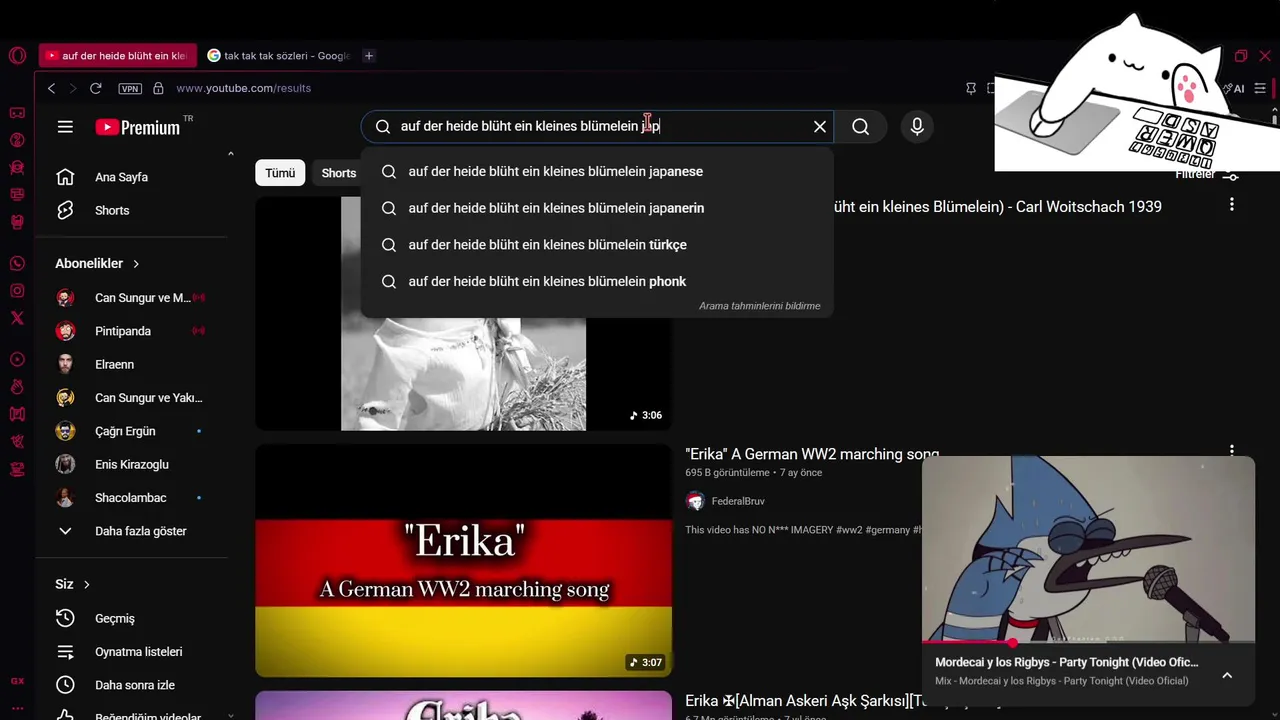The height and width of the screenshot is (720, 1280).
Task: Click the sidebar scroll-up arrow
Action: (x=231, y=154)
